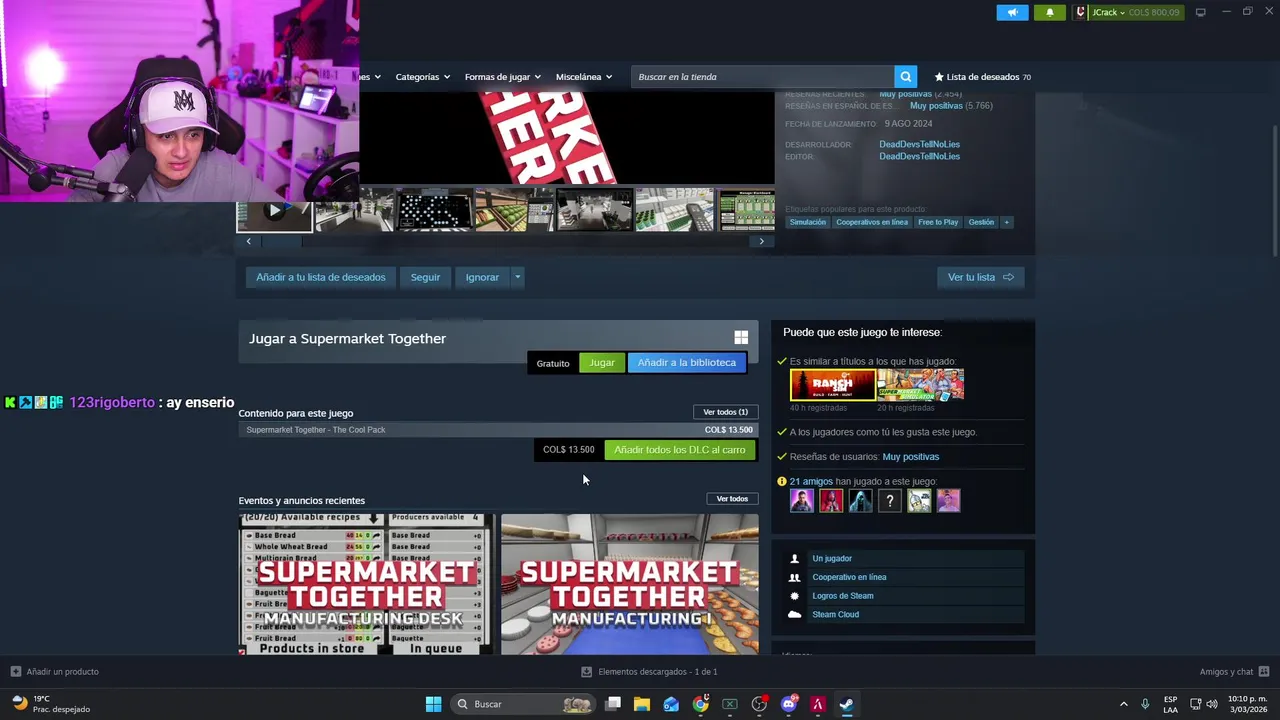Viewport: 1280px width, 720px height.
Task: Open Manufacturing I announcement image
Action: pos(629,585)
